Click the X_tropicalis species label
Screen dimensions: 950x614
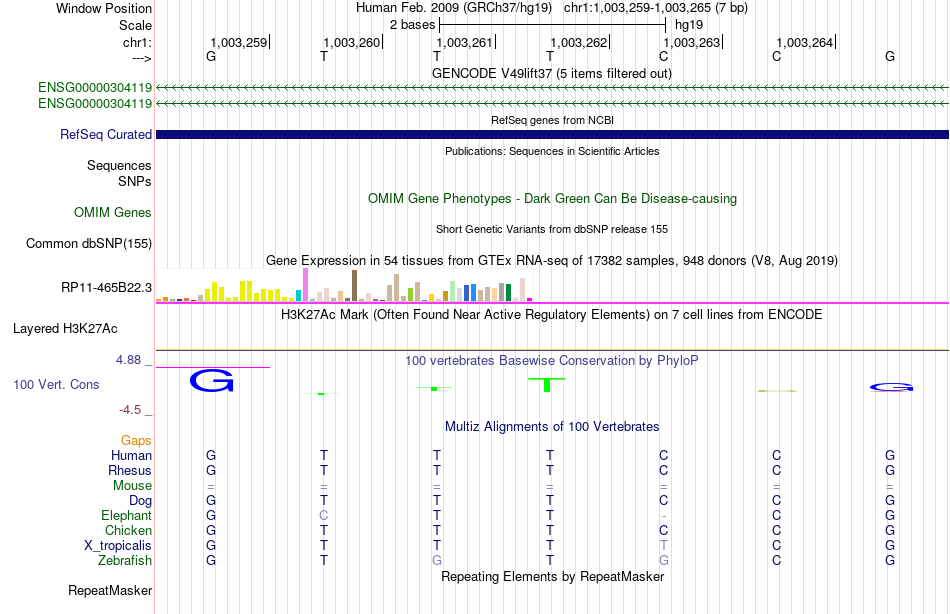point(118,546)
